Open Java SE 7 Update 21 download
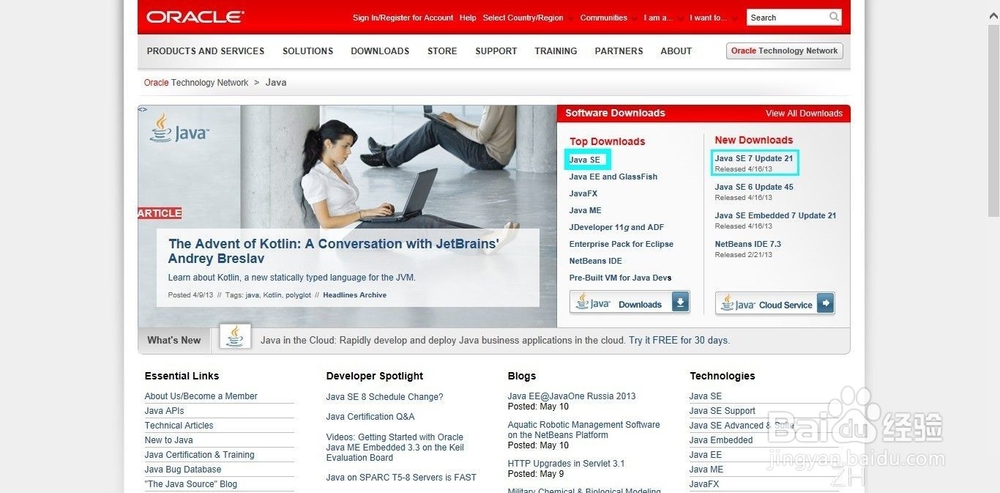1000x493 pixels. 754,158
